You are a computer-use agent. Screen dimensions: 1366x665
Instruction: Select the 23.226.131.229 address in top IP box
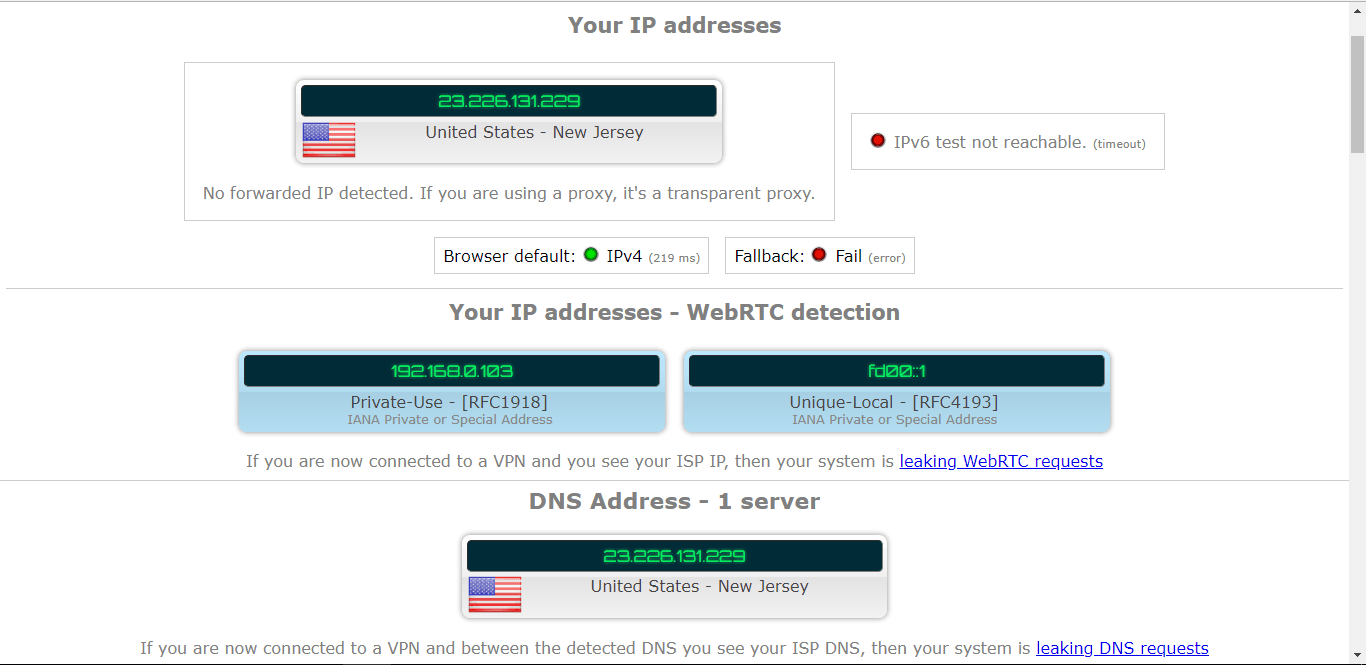(x=509, y=101)
